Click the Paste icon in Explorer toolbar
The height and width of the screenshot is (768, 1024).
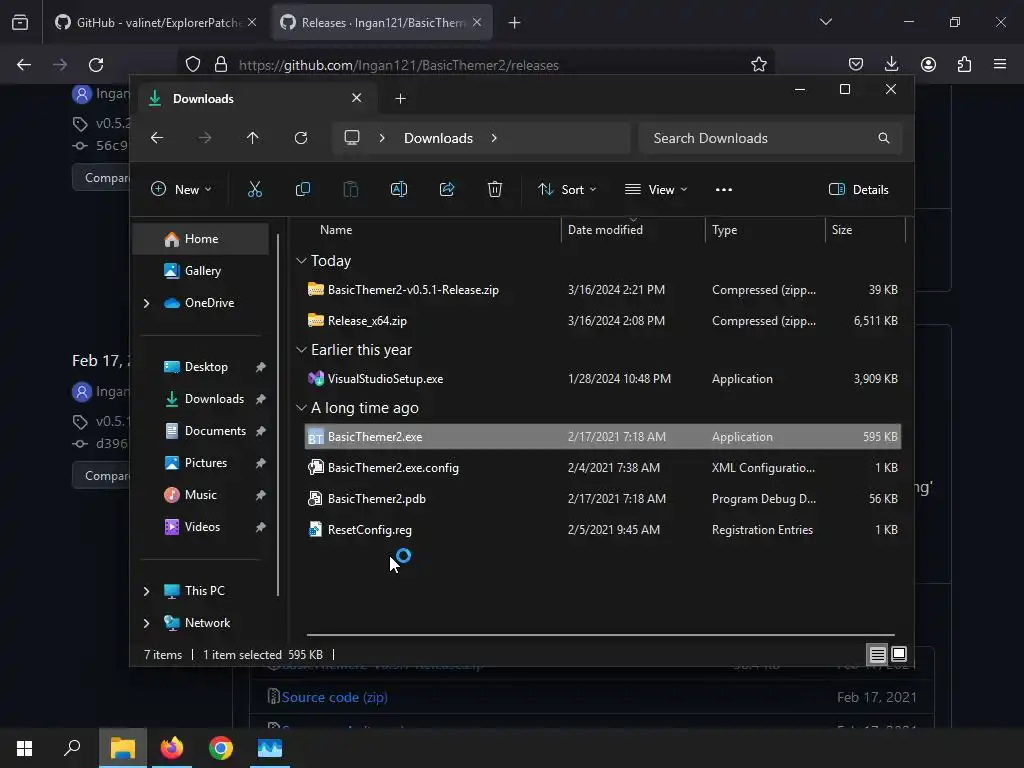[351, 189]
